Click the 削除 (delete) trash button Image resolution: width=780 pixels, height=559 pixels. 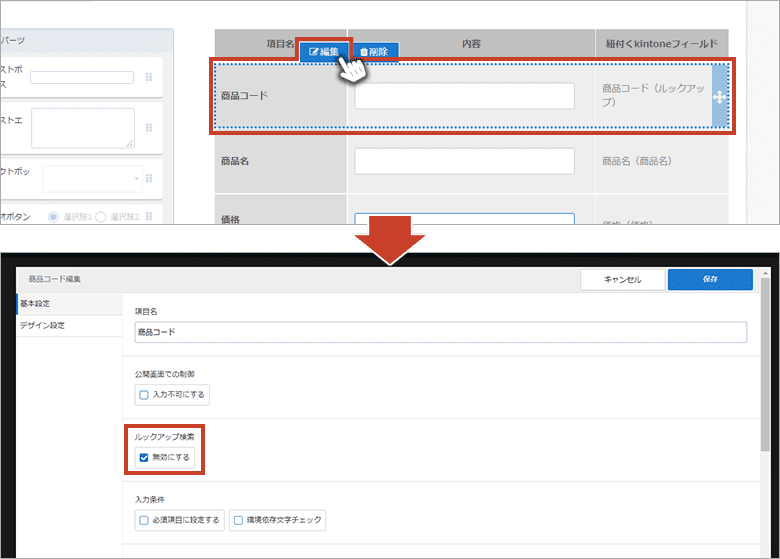(373, 51)
